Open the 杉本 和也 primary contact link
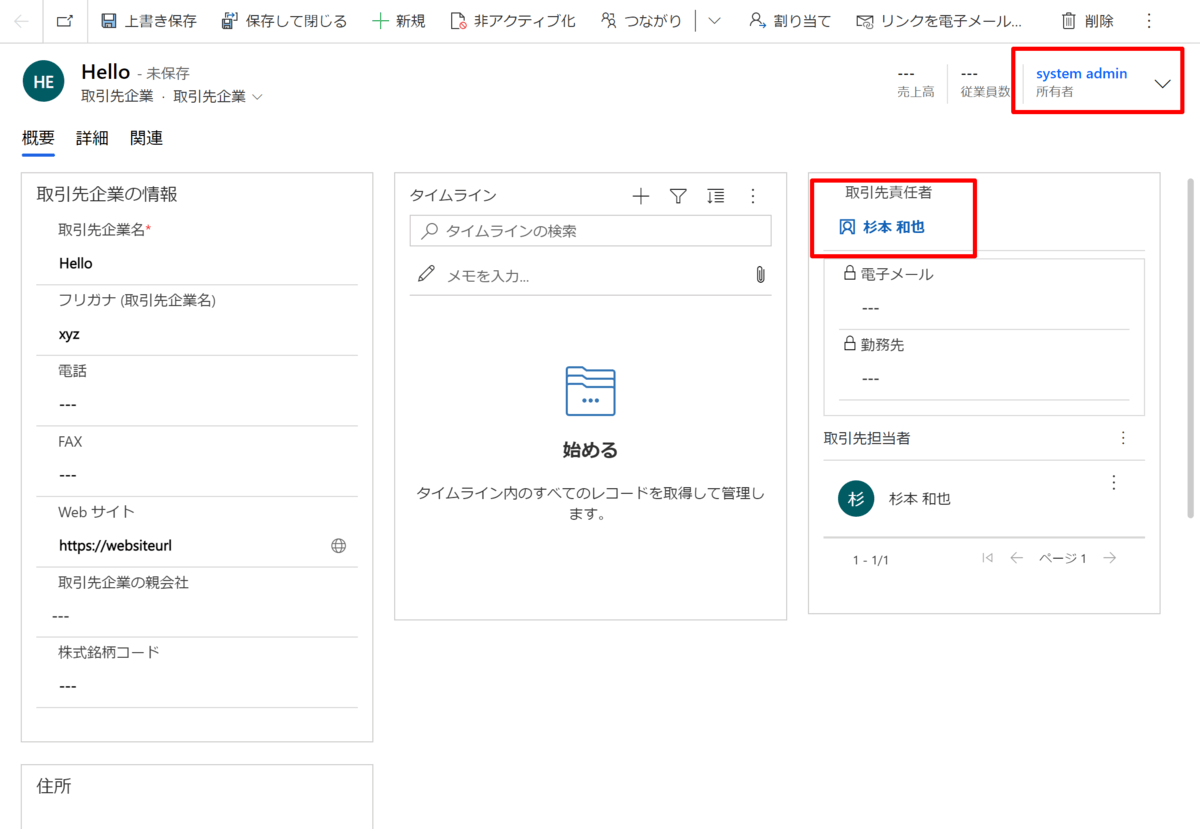 (x=893, y=227)
